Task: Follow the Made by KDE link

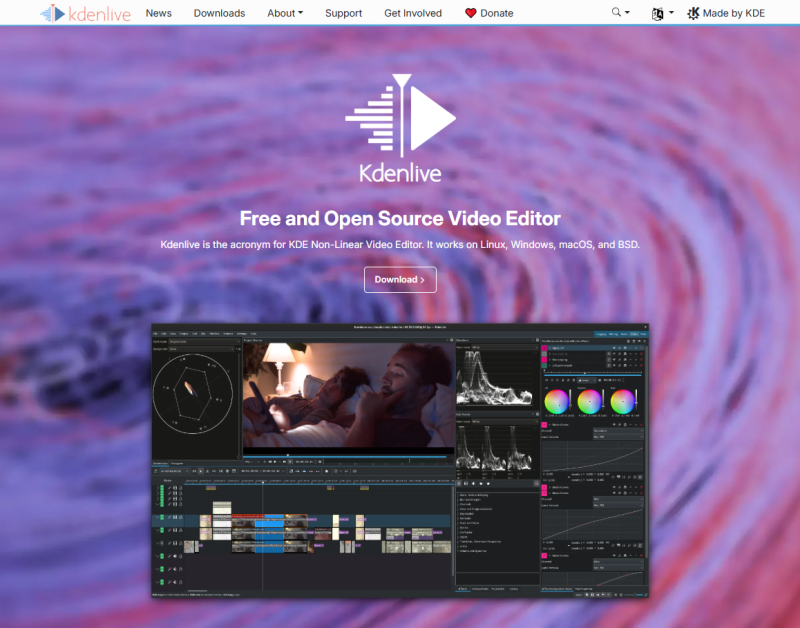Action: (726, 13)
